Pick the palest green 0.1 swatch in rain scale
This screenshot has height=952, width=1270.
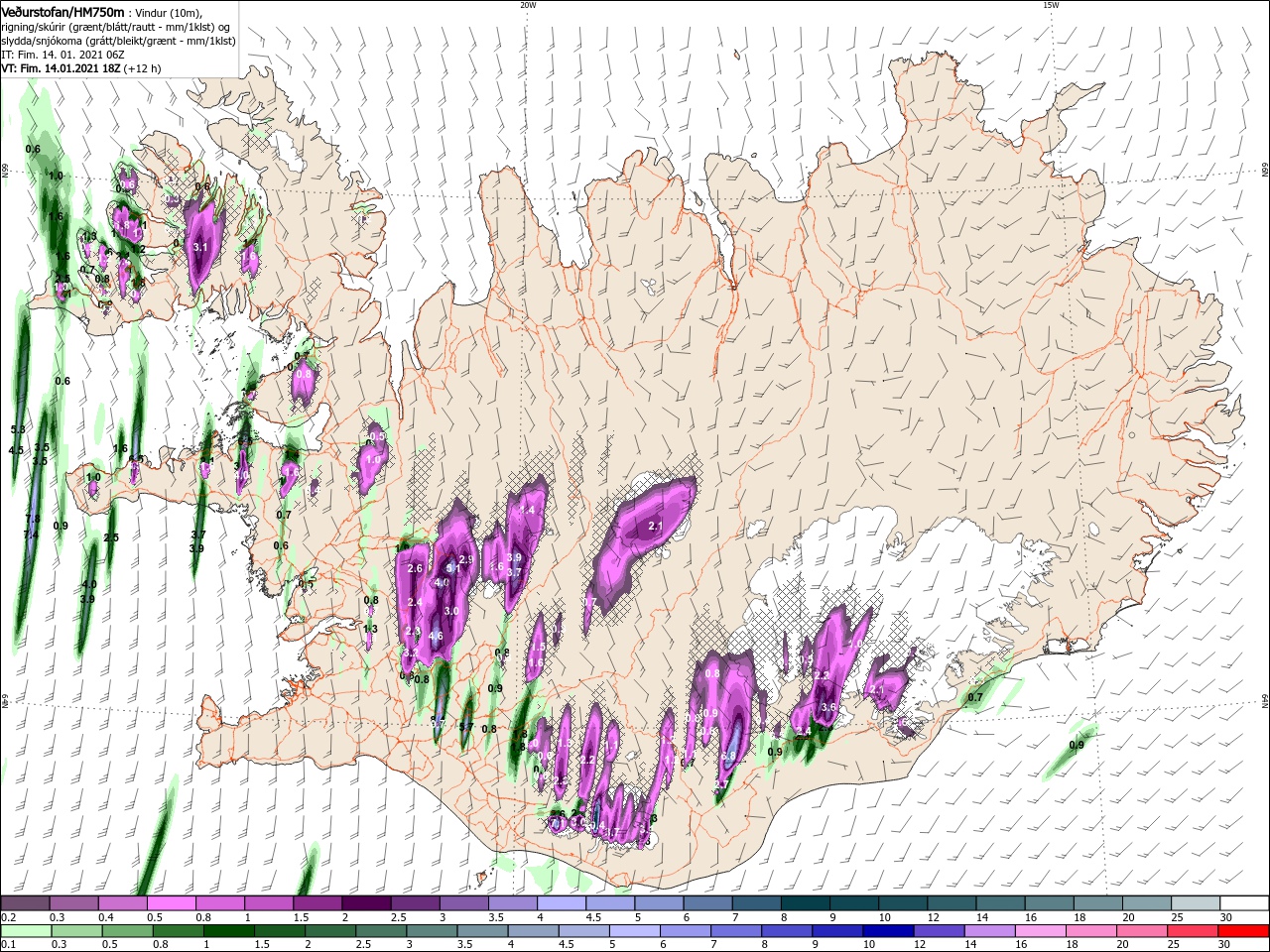(26, 931)
